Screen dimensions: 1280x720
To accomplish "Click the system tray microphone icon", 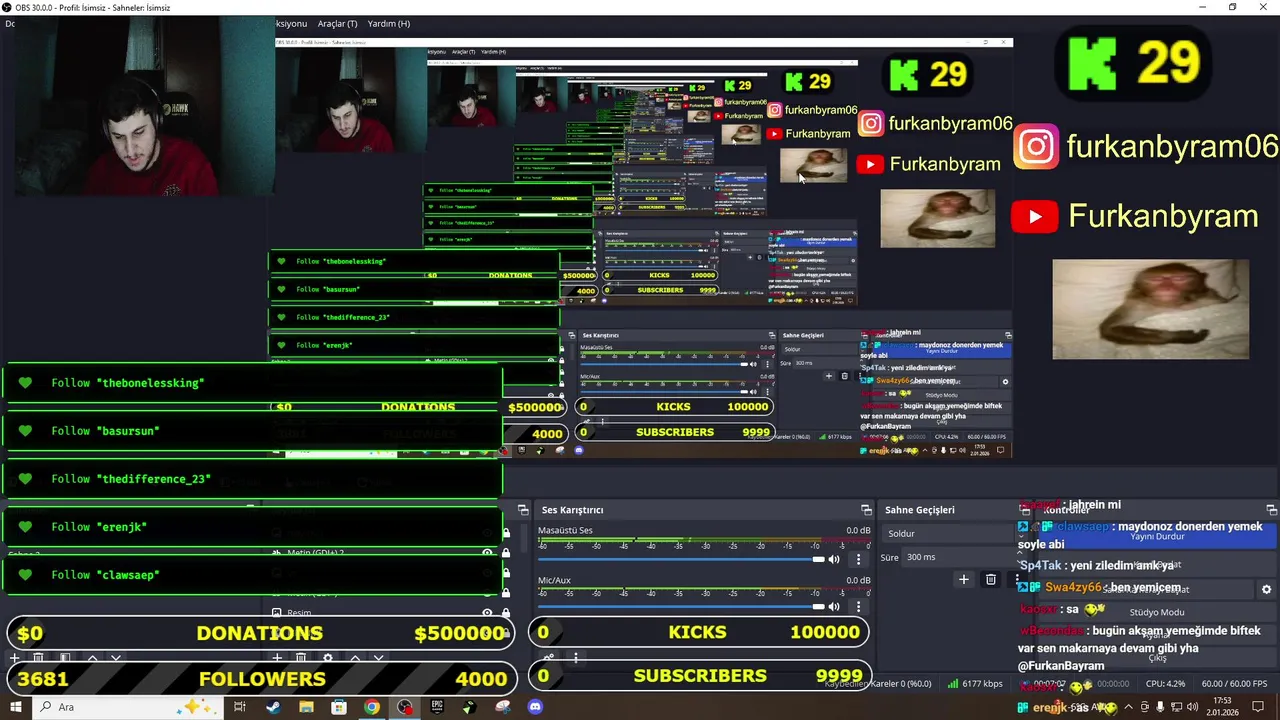I will pos(1160,707).
